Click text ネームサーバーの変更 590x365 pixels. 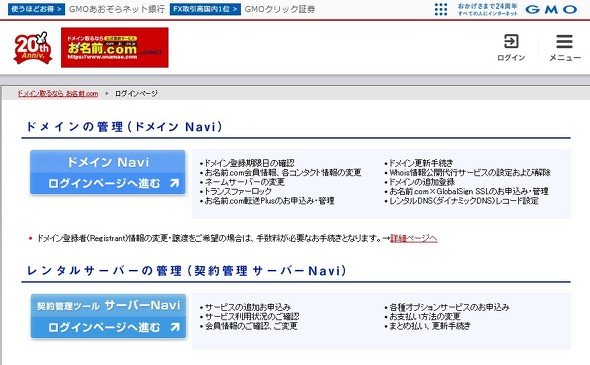coord(245,182)
